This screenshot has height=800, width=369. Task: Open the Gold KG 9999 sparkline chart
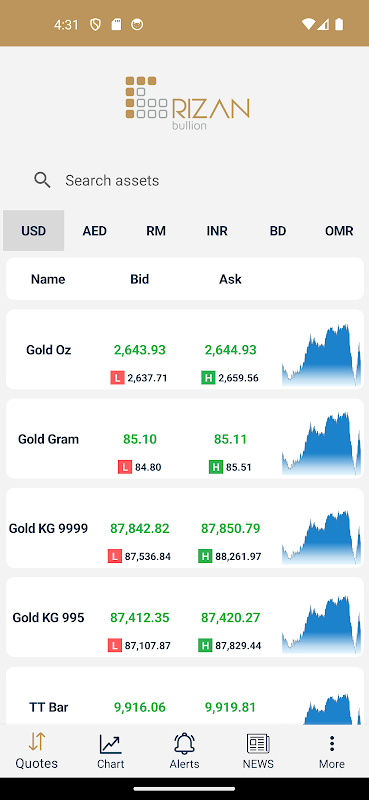point(322,533)
